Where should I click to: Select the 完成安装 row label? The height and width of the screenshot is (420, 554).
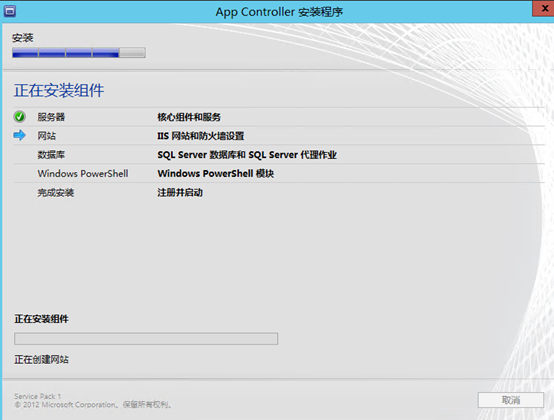coord(56,193)
